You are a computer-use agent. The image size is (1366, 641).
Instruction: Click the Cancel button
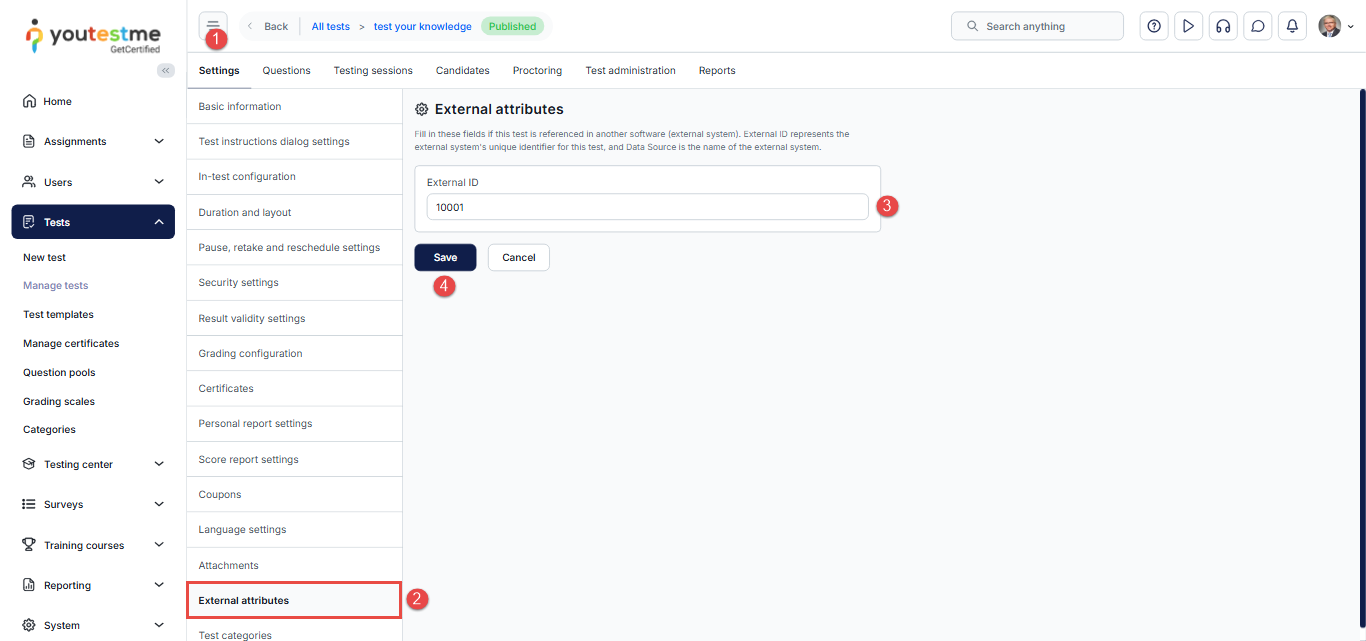[518, 257]
